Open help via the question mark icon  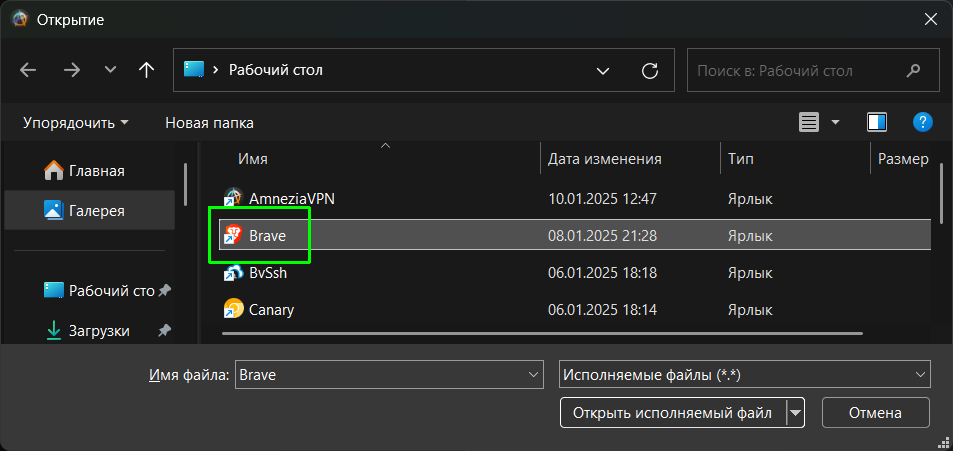[923, 122]
